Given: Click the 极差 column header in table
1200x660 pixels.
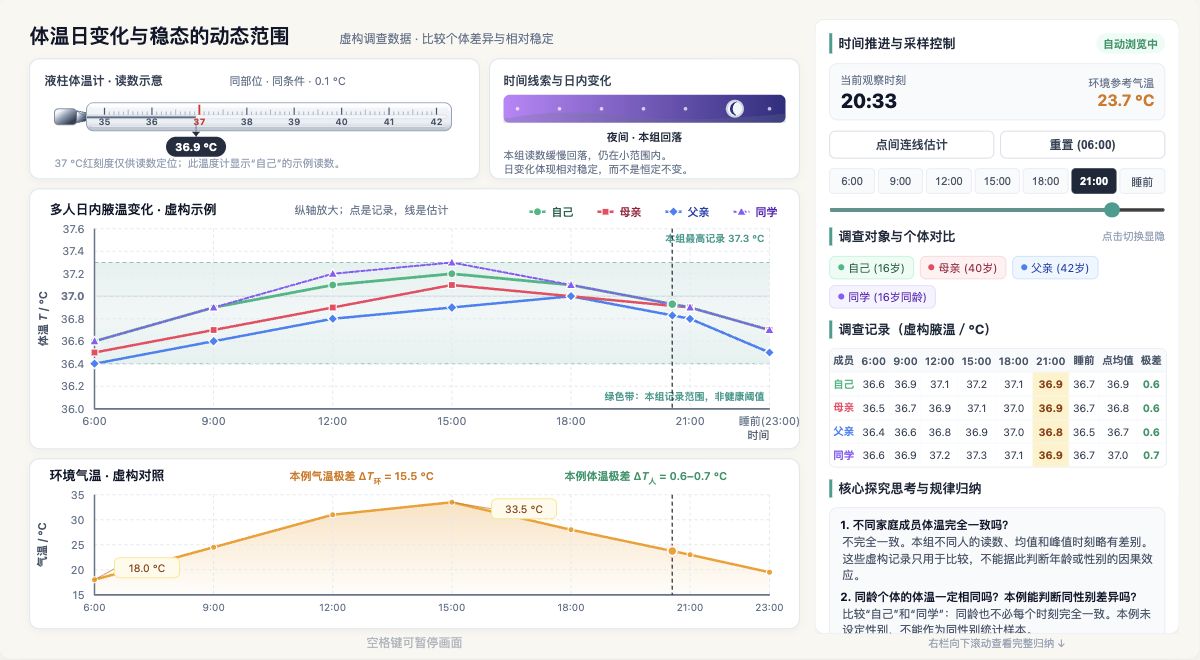Looking at the screenshot, I should point(1151,361).
